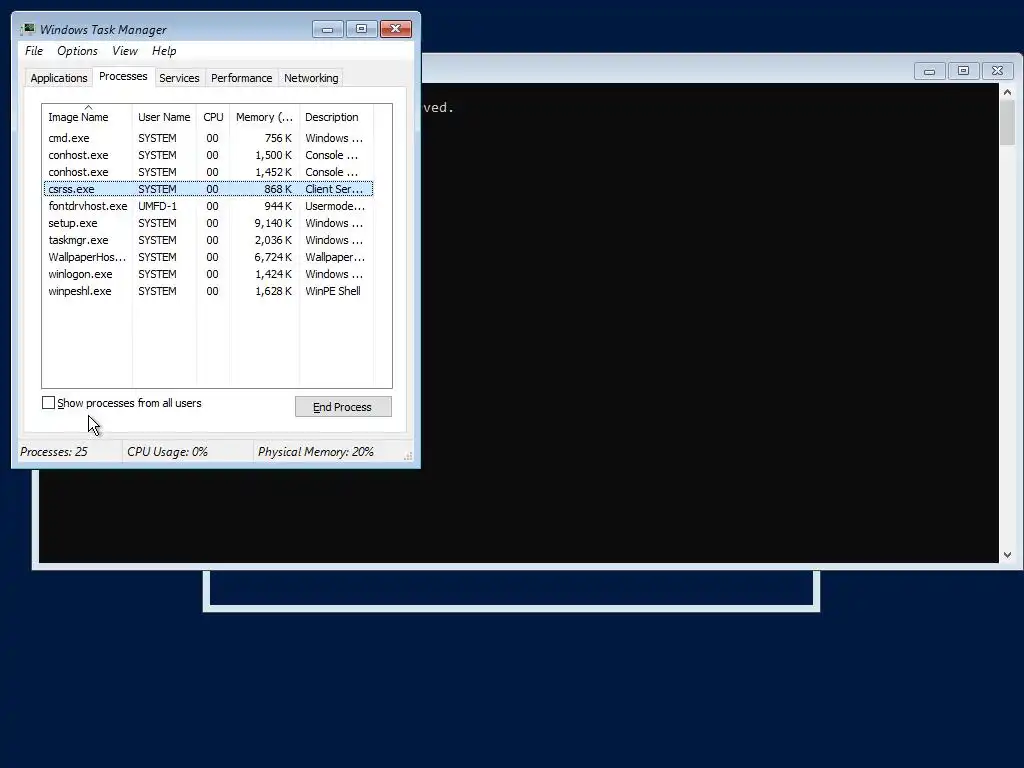
Task: Switch to the Networking tab
Action: tap(312, 78)
